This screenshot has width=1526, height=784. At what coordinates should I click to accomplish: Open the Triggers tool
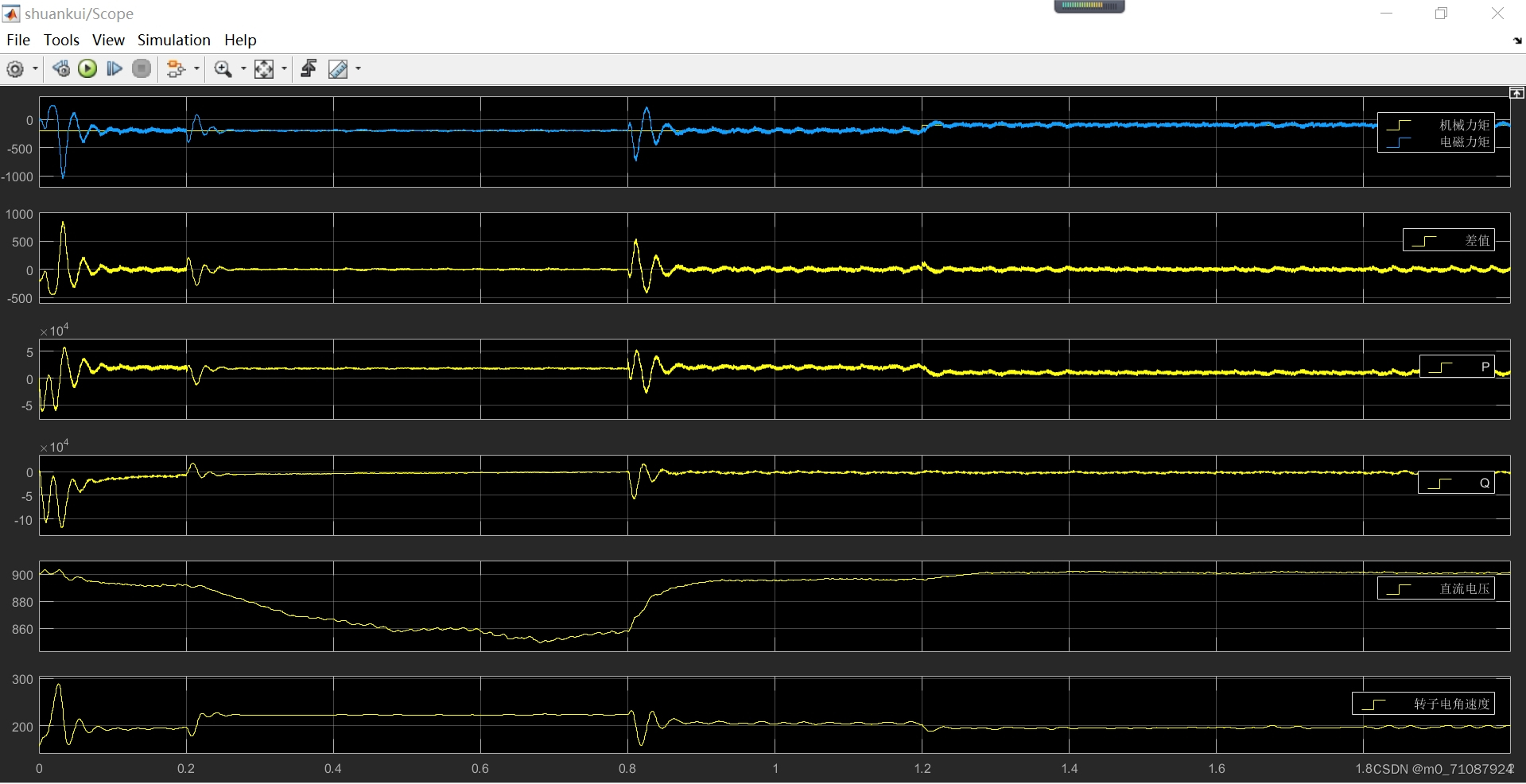309,69
